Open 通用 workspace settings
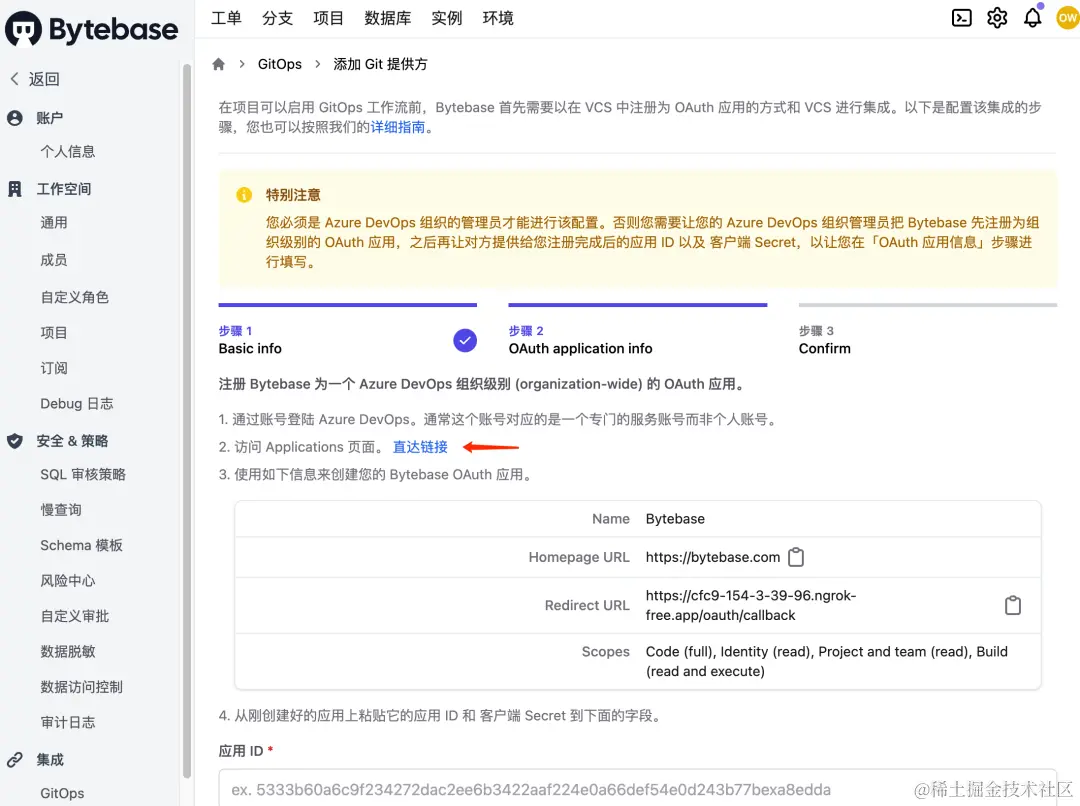This screenshot has width=1080, height=806. (54, 223)
